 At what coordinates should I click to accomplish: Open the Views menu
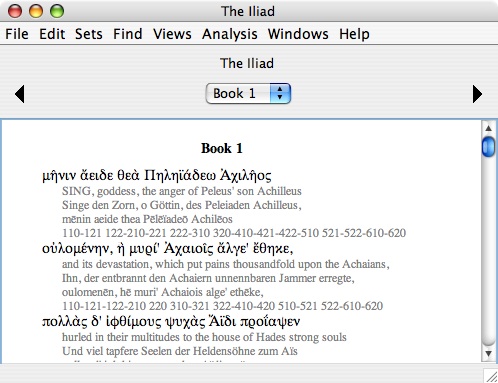172,34
